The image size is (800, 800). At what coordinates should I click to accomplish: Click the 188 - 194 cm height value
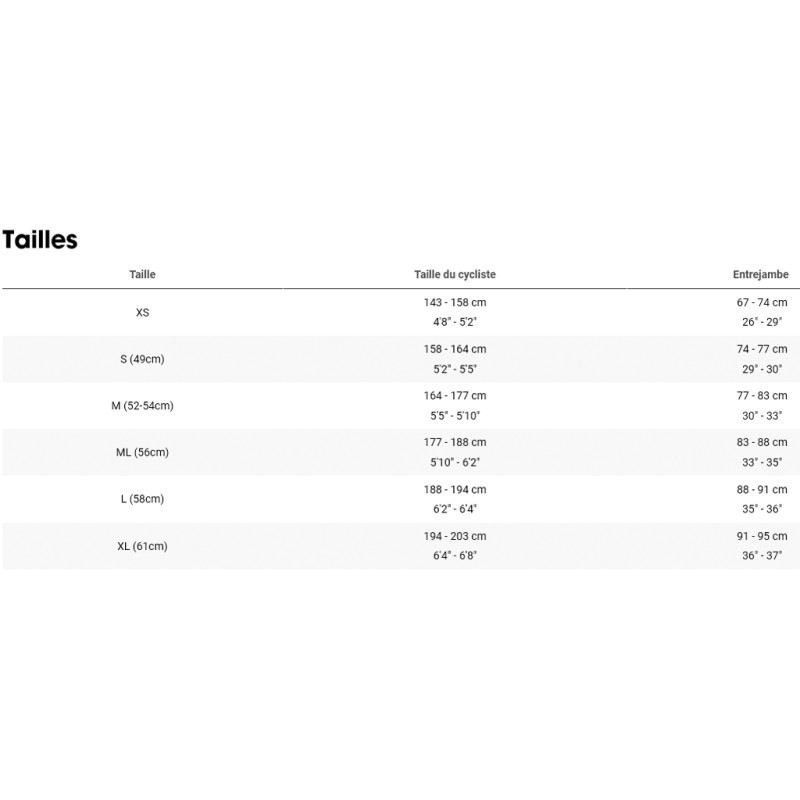455,489
